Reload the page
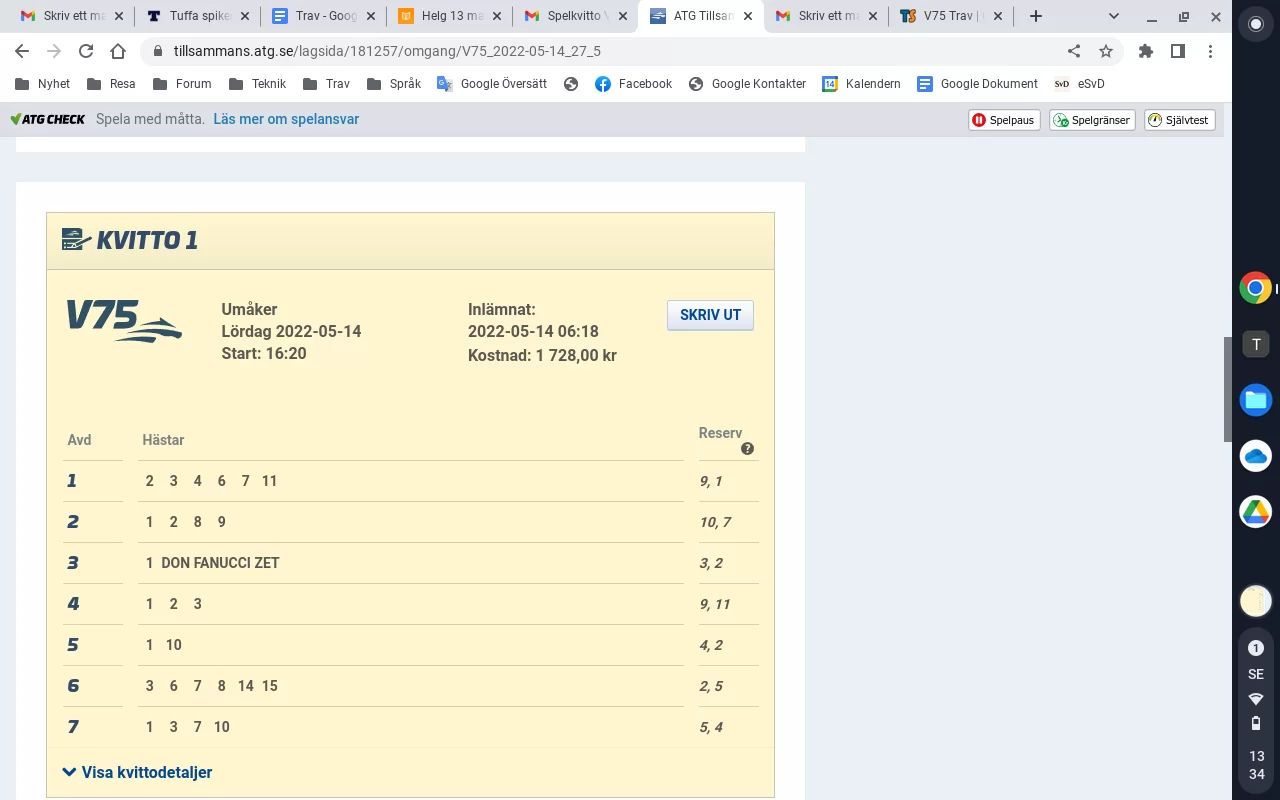This screenshot has width=1280, height=800. 86,51
